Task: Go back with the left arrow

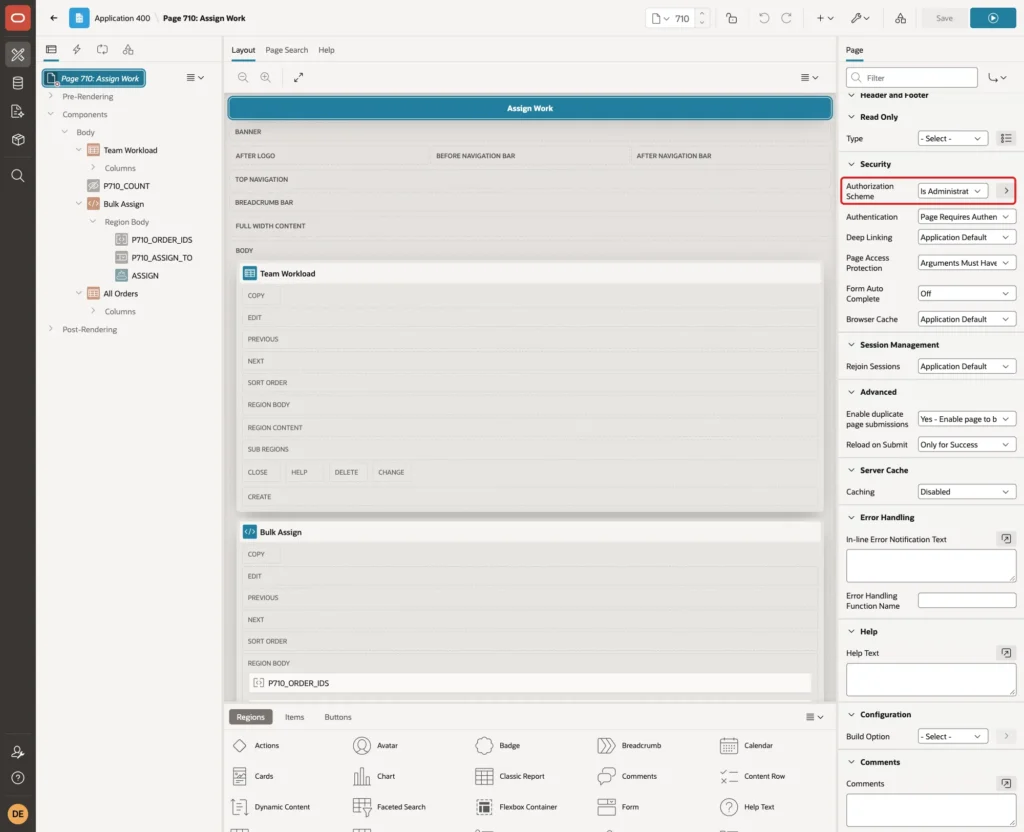Action: (54, 18)
